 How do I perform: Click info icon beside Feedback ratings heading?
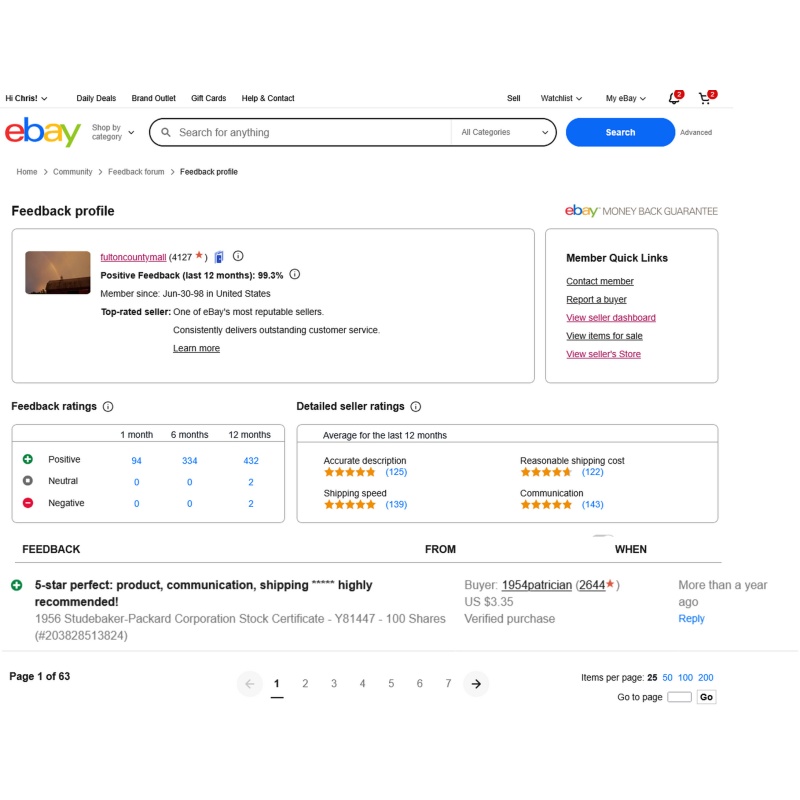coord(108,407)
